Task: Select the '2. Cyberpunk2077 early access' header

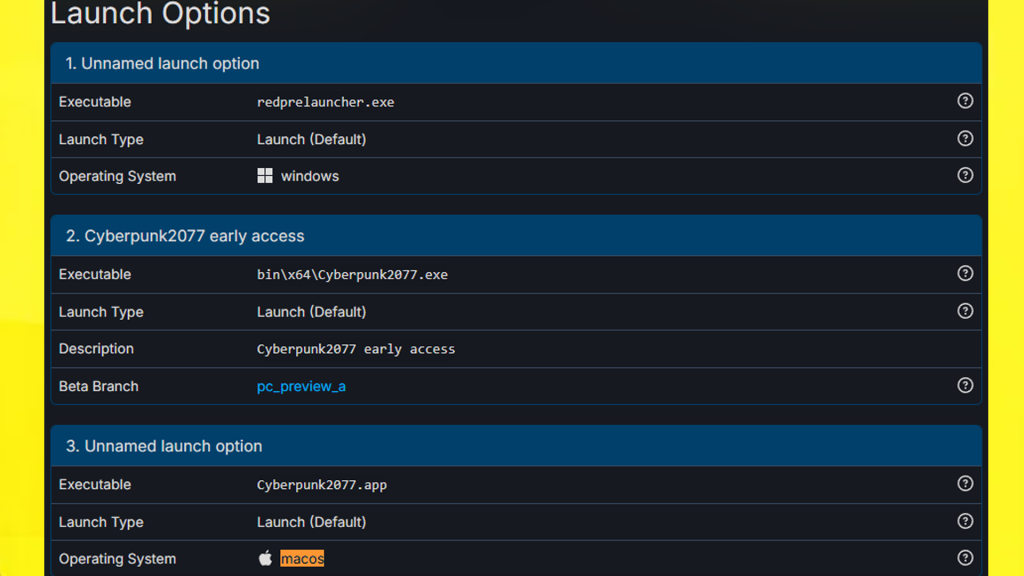Action: (x=516, y=236)
